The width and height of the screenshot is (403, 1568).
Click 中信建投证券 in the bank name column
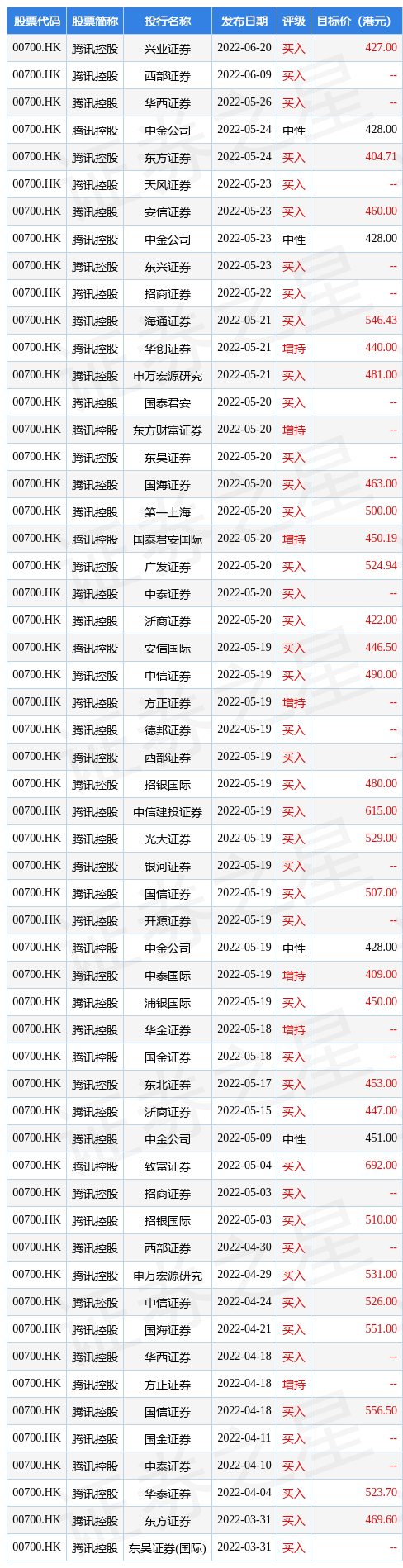[x=168, y=812]
